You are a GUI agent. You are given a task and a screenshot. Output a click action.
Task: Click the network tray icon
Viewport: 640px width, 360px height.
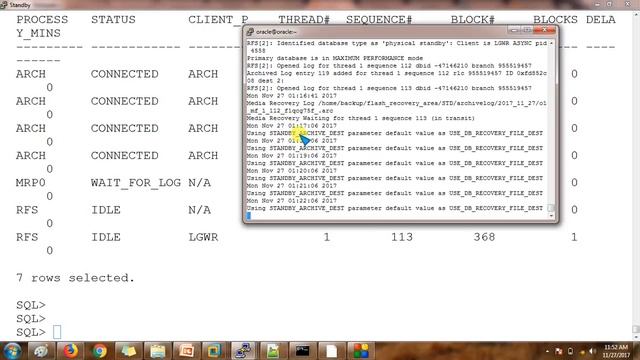point(582,351)
